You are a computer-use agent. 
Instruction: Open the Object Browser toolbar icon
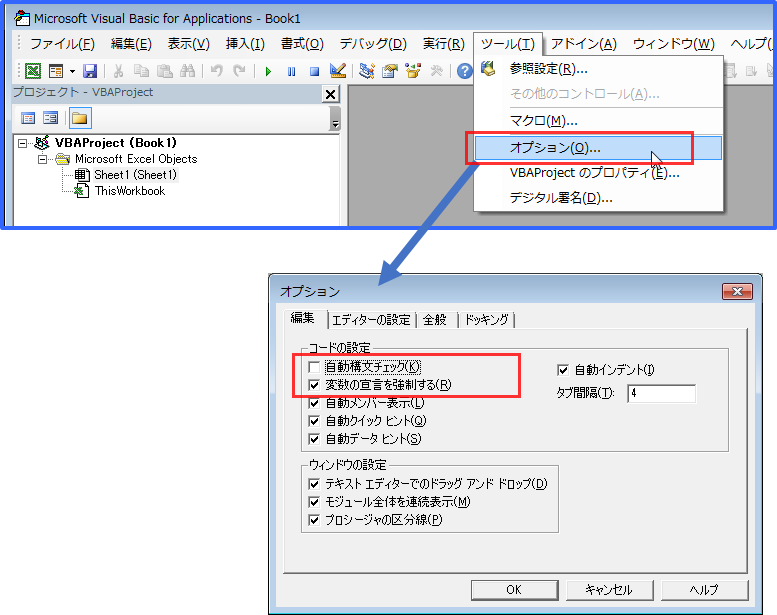tap(413, 71)
